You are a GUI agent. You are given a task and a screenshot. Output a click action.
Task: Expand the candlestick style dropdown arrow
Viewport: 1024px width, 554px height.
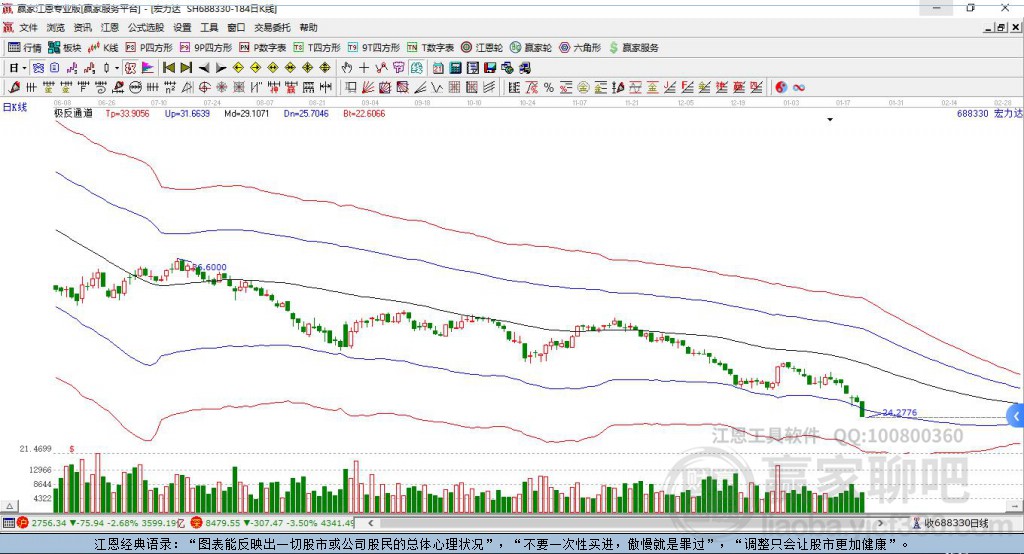(117, 68)
